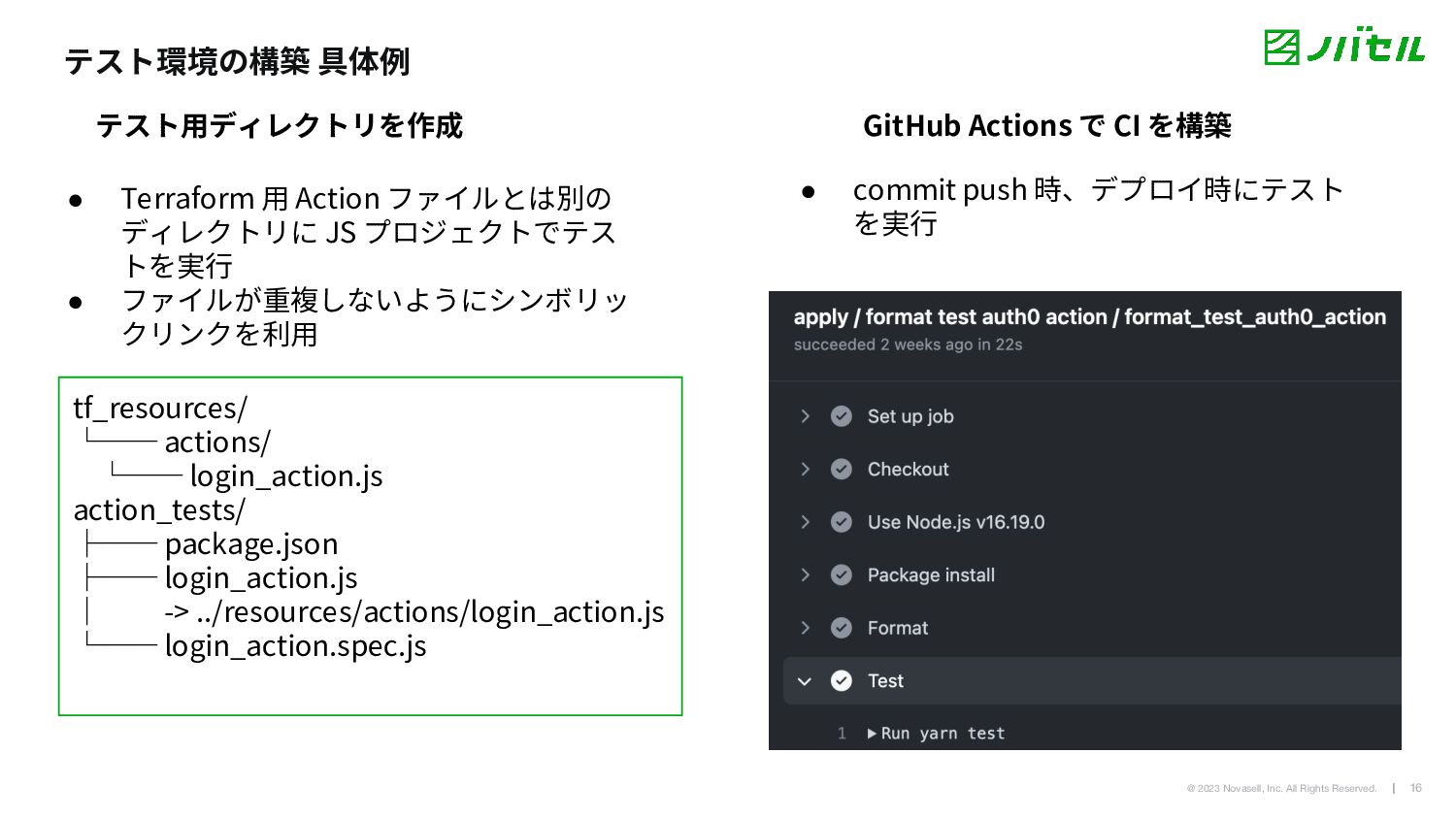Click the Test step success checkmark
Screen dimensions: 1456x819
[842, 681]
